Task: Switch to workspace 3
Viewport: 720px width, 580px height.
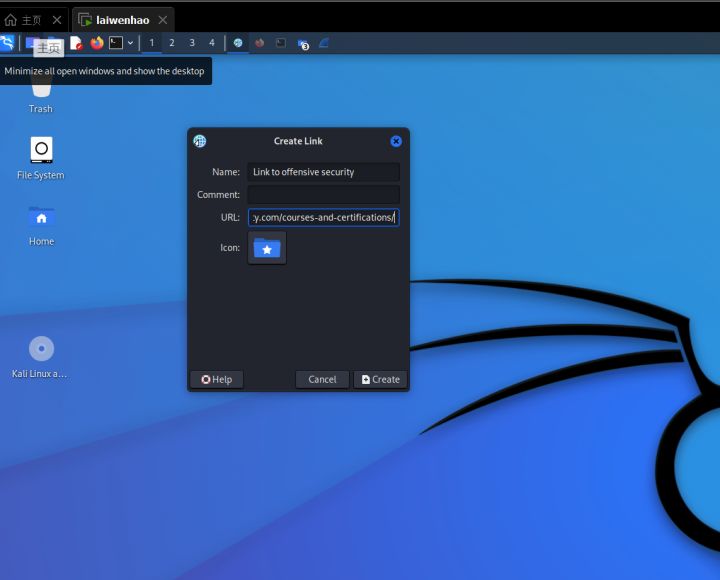Action: tap(192, 43)
